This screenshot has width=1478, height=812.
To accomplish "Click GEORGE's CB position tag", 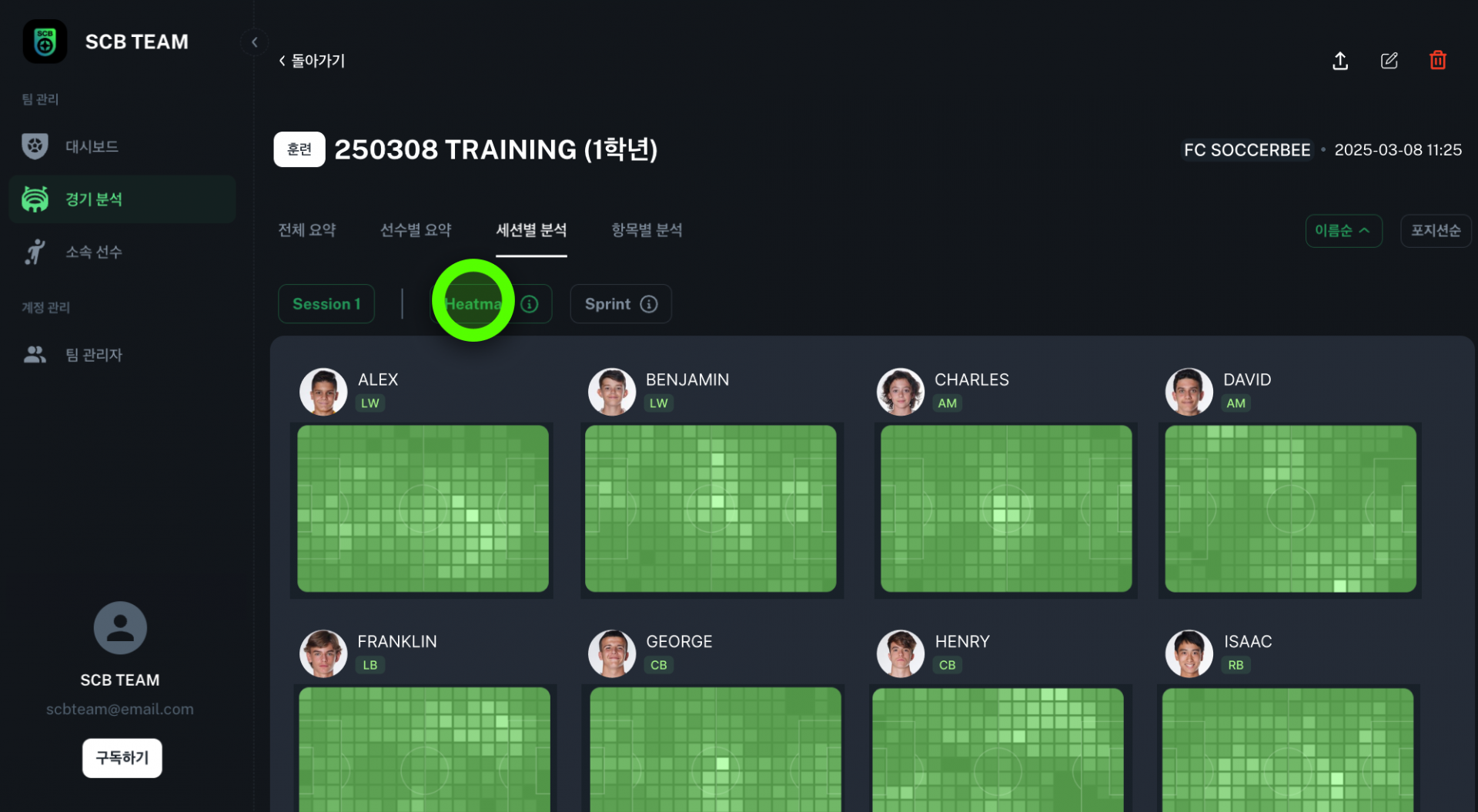I will tap(659, 665).
